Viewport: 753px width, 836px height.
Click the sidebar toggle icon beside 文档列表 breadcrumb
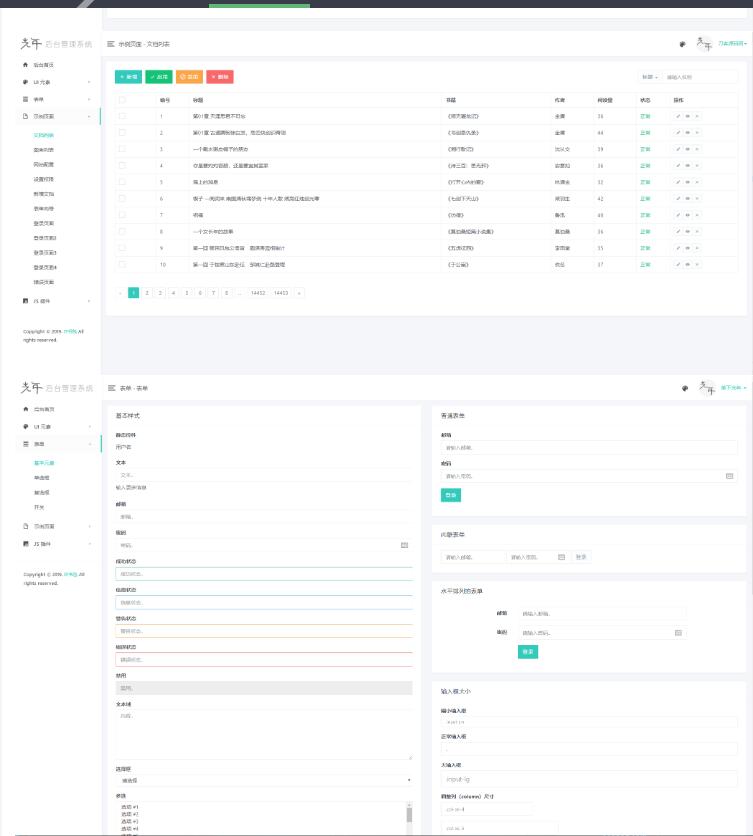click(x=111, y=45)
